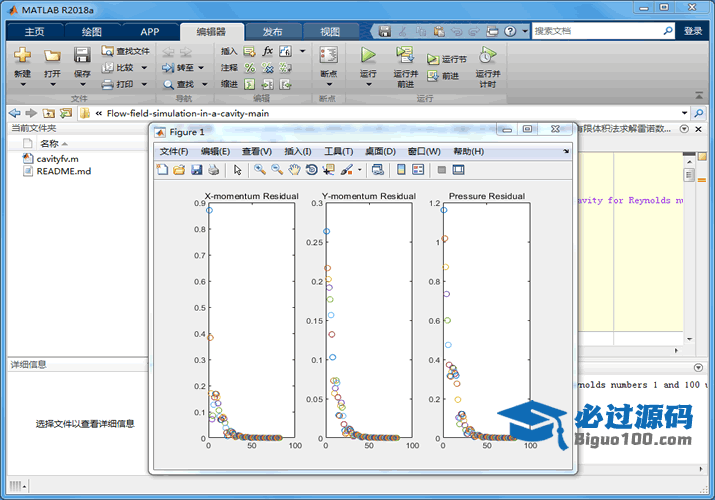Click Print Figure icon in Figure 1
The height and width of the screenshot is (500, 715).
[x=213, y=170]
